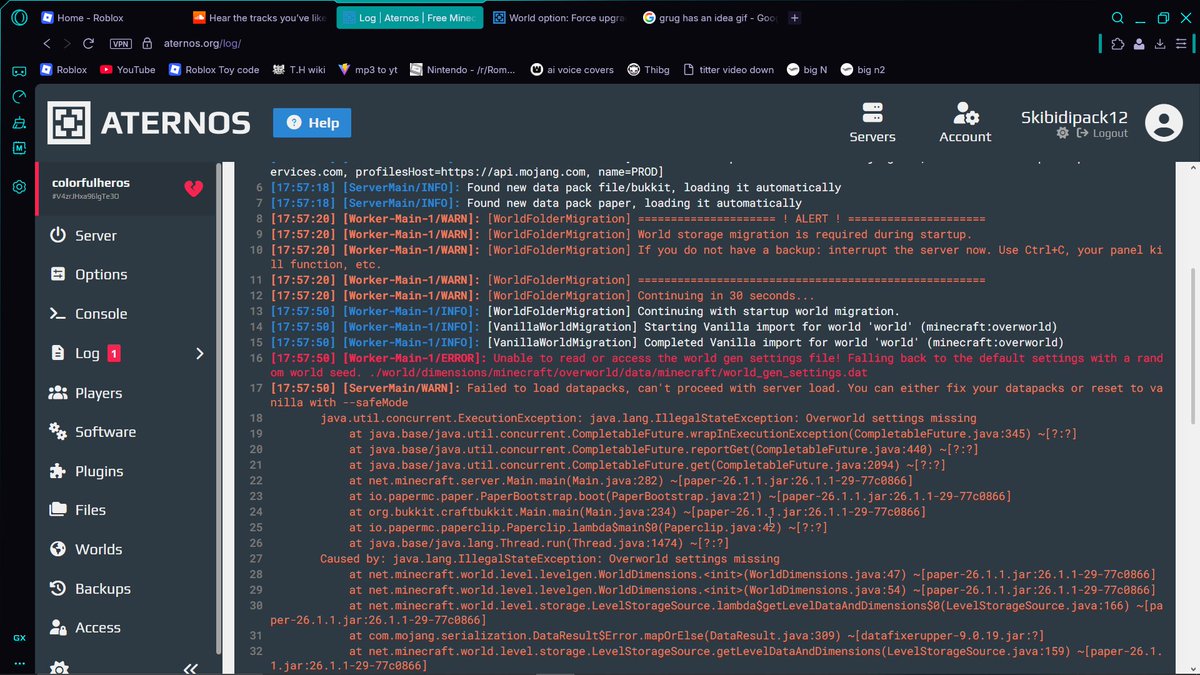Screen dimensions: 1200x675
Task: Collapse sidebar with double chevron arrow
Action: click(190, 669)
